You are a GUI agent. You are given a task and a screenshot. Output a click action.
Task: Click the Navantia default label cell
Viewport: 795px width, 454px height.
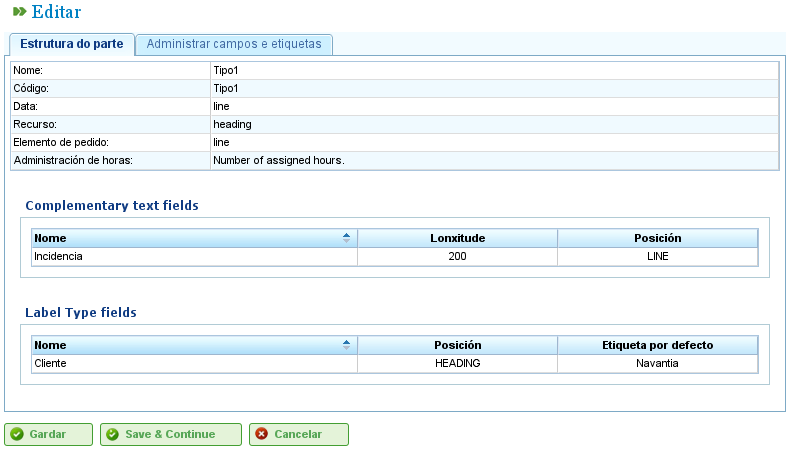(x=657, y=364)
